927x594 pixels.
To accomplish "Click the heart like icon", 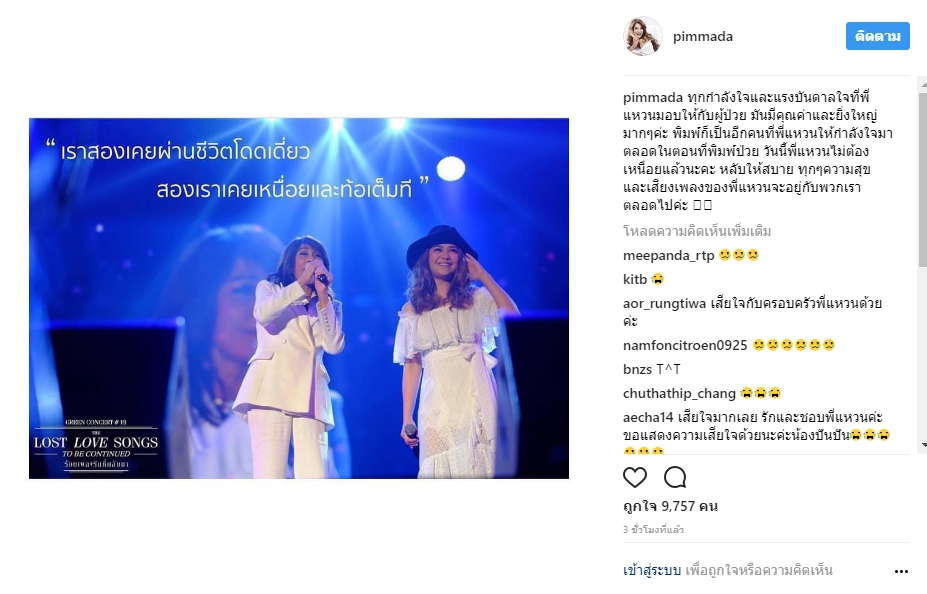I will point(635,477).
